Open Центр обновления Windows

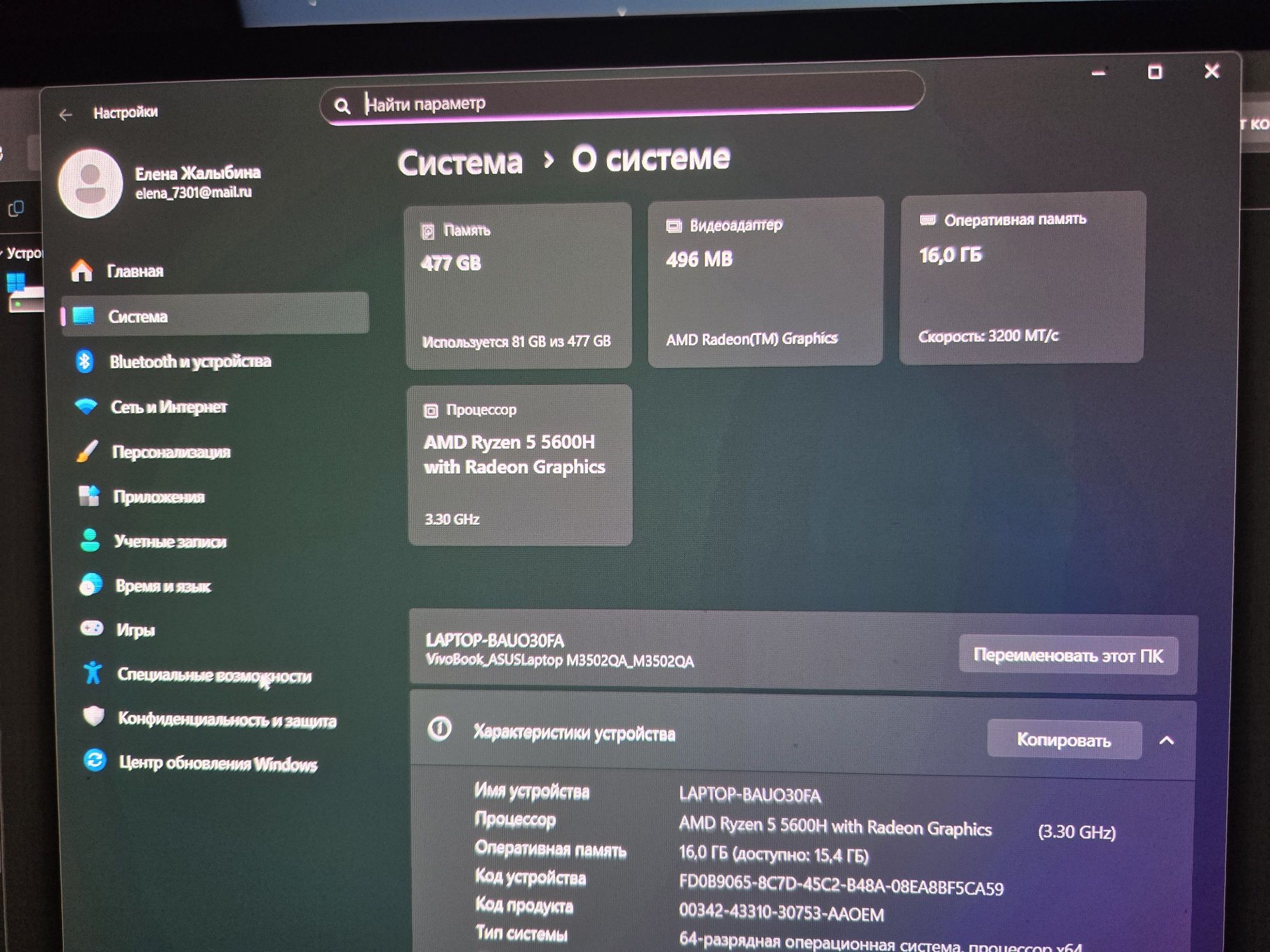coord(218,764)
